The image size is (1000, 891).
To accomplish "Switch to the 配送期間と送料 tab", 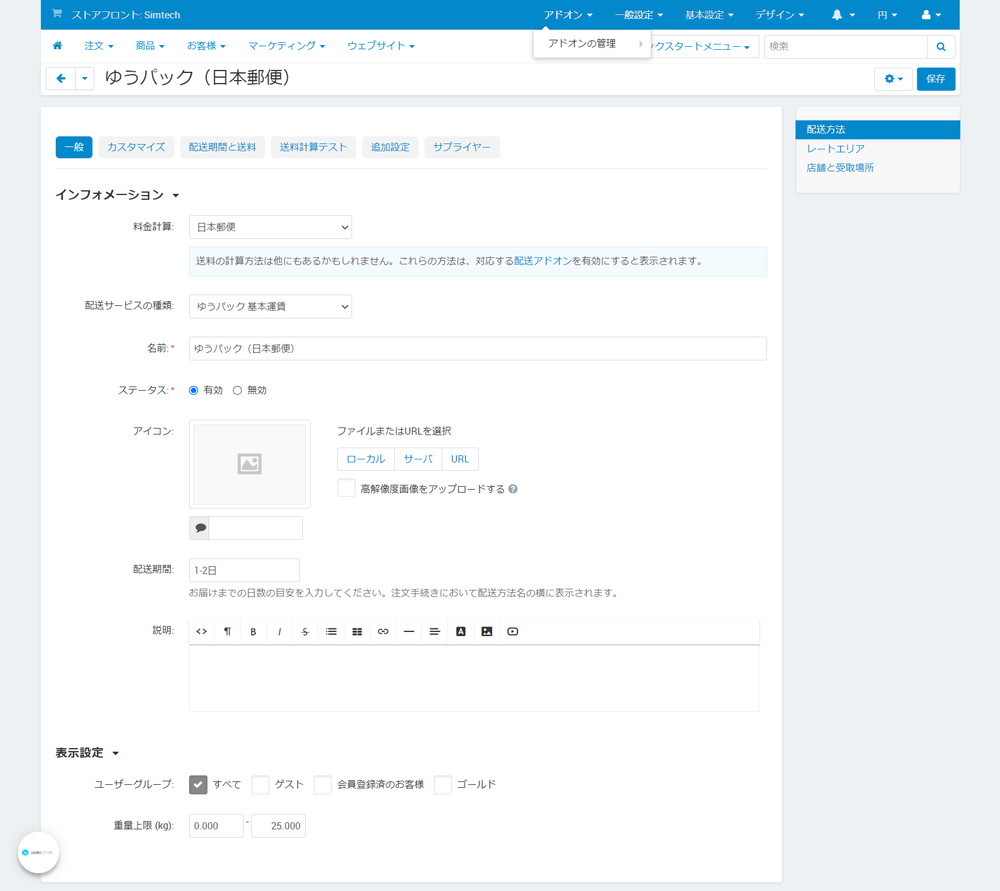I will coord(222,147).
